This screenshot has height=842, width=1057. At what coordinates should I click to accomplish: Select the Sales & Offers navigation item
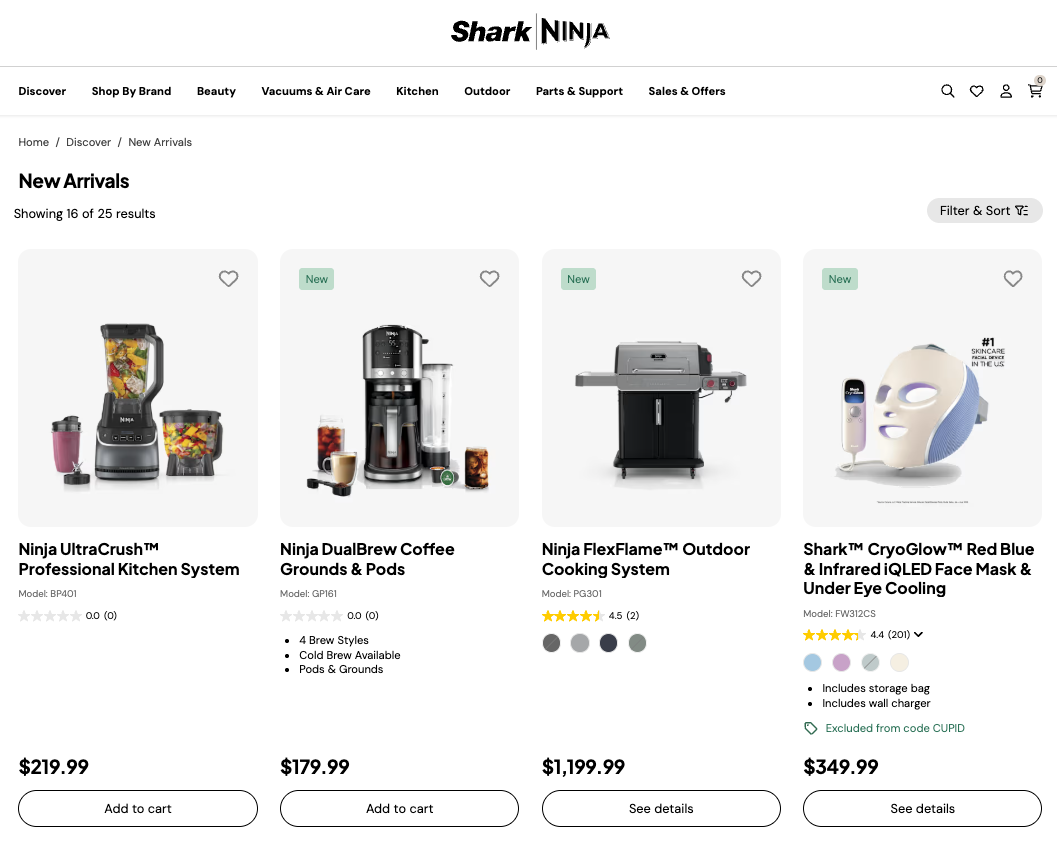click(x=686, y=91)
